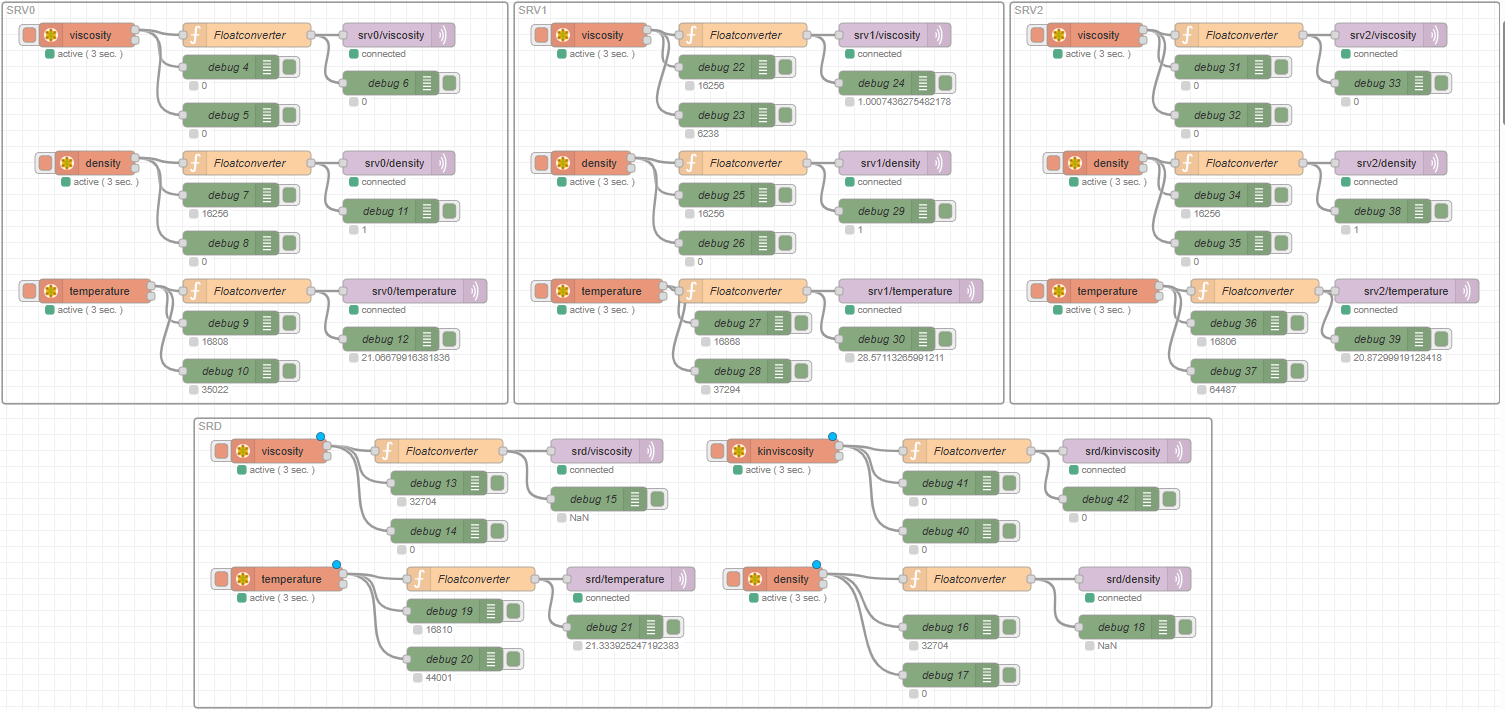Trigger SRV1 temperature inject button
The width and height of the screenshot is (1505, 710).
point(541,291)
